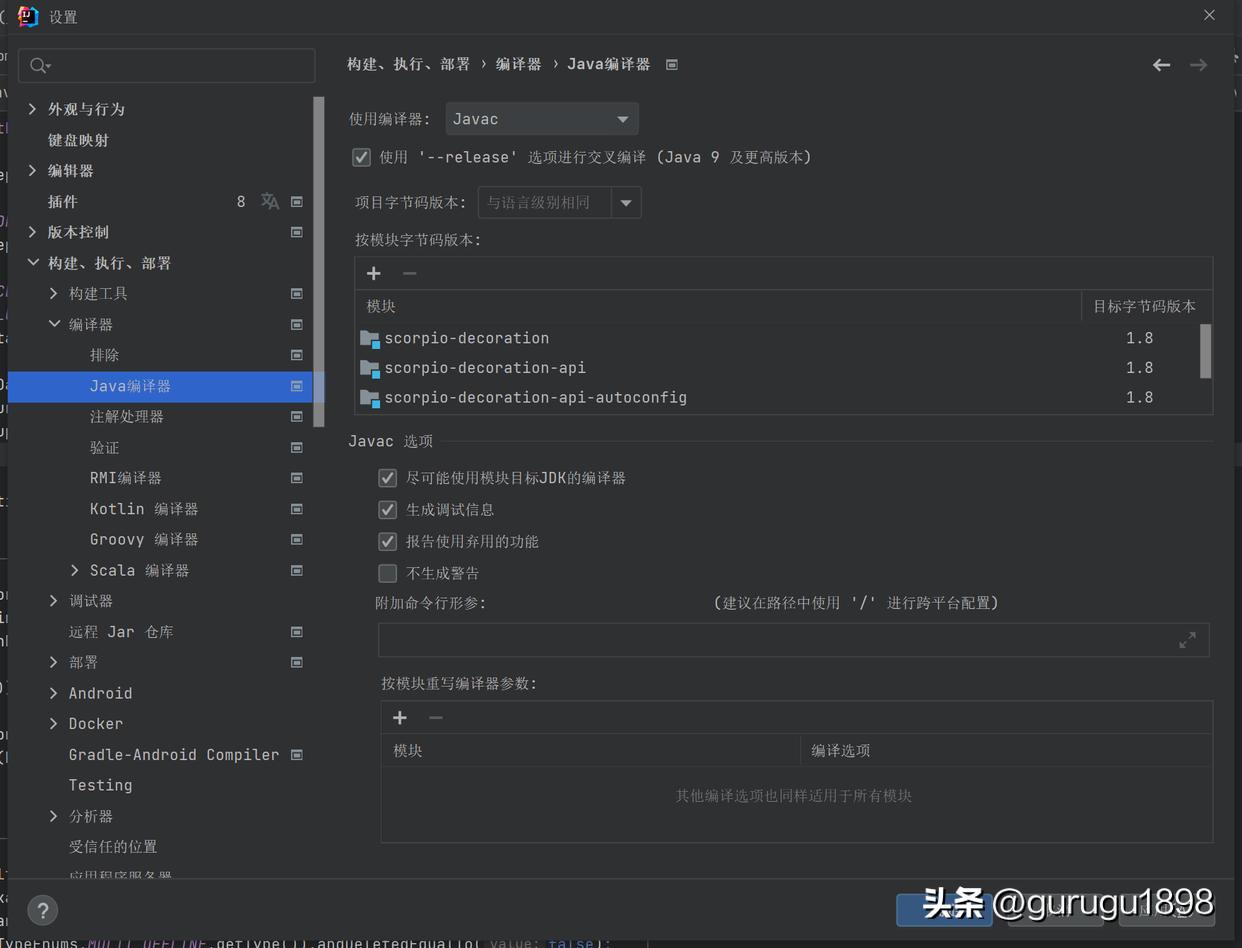
Task: Click the help question mark button
Action: coord(42,910)
